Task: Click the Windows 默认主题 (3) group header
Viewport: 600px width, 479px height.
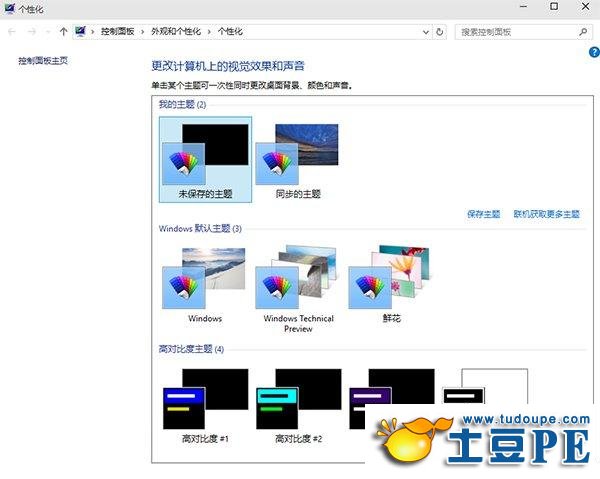Action: (200, 228)
